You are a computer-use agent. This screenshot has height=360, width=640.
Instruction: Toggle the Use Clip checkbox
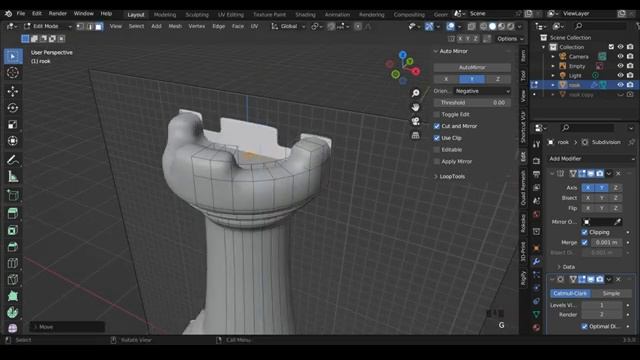pos(437,138)
